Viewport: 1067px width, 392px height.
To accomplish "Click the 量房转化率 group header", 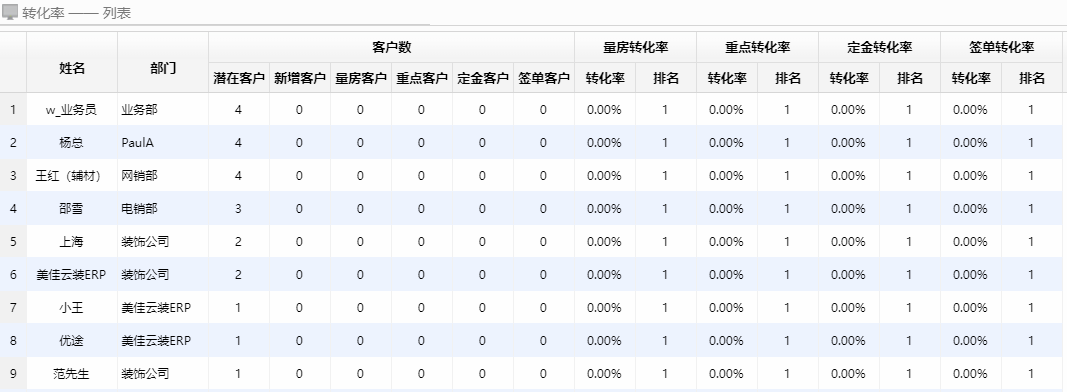I will (636, 47).
